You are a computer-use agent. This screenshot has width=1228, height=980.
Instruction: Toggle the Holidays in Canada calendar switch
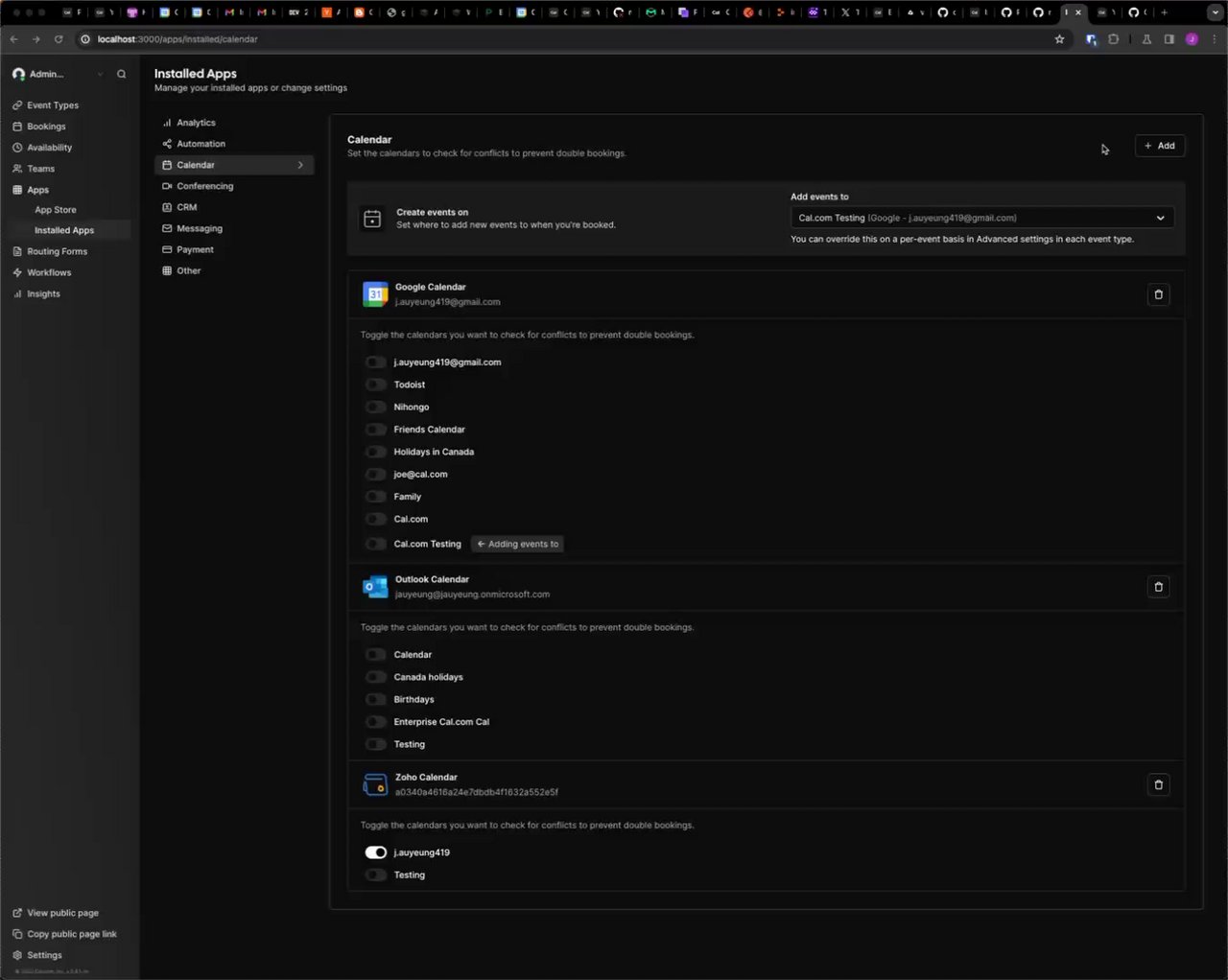pos(375,452)
